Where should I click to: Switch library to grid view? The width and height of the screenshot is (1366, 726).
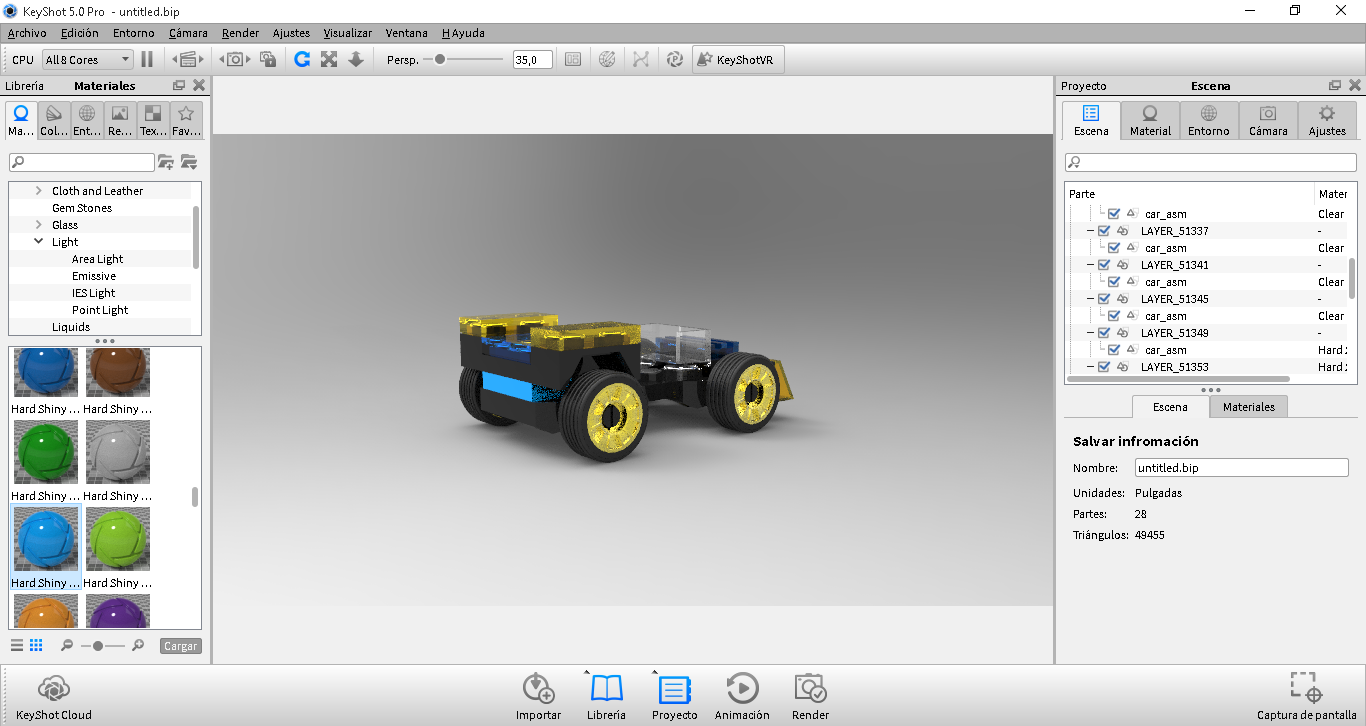pyautogui.click(x=36, y=646)
